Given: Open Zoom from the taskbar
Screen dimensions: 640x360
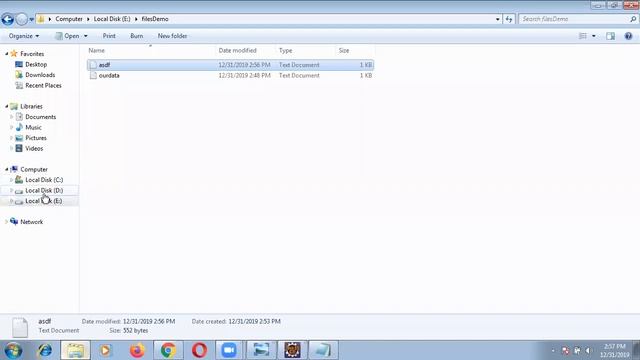Looking at the screenshot, I should (x=229, y=350).
